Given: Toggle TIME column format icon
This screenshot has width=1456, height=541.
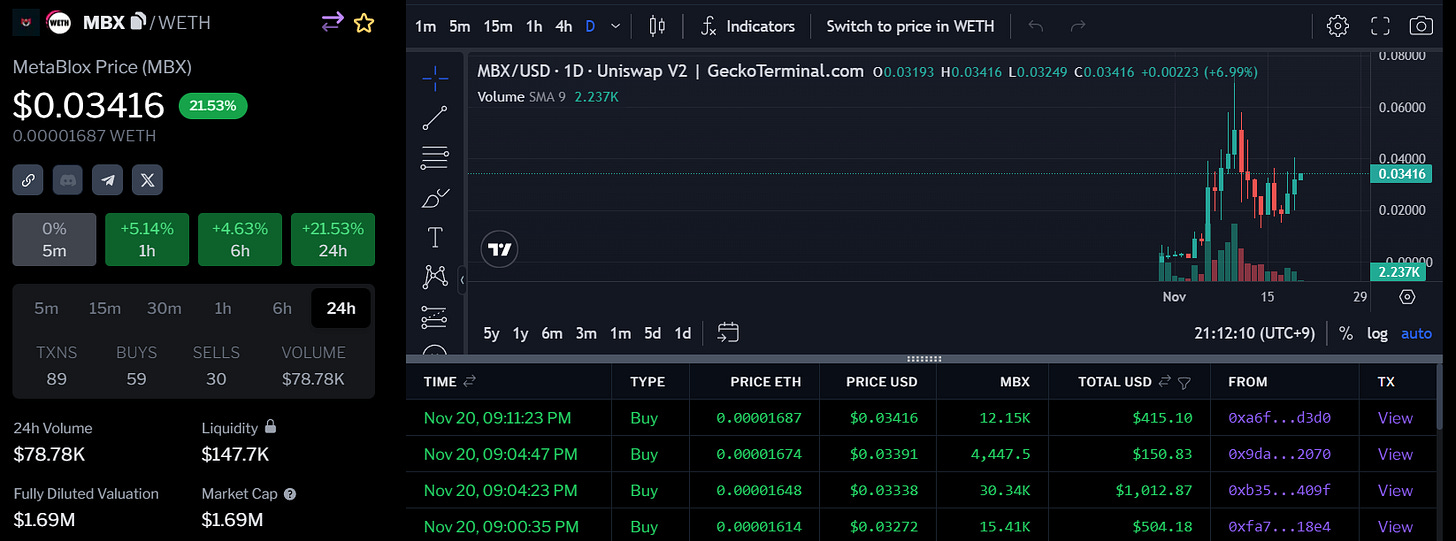Looking at the screenshot, I should click(x=470, y=381).
